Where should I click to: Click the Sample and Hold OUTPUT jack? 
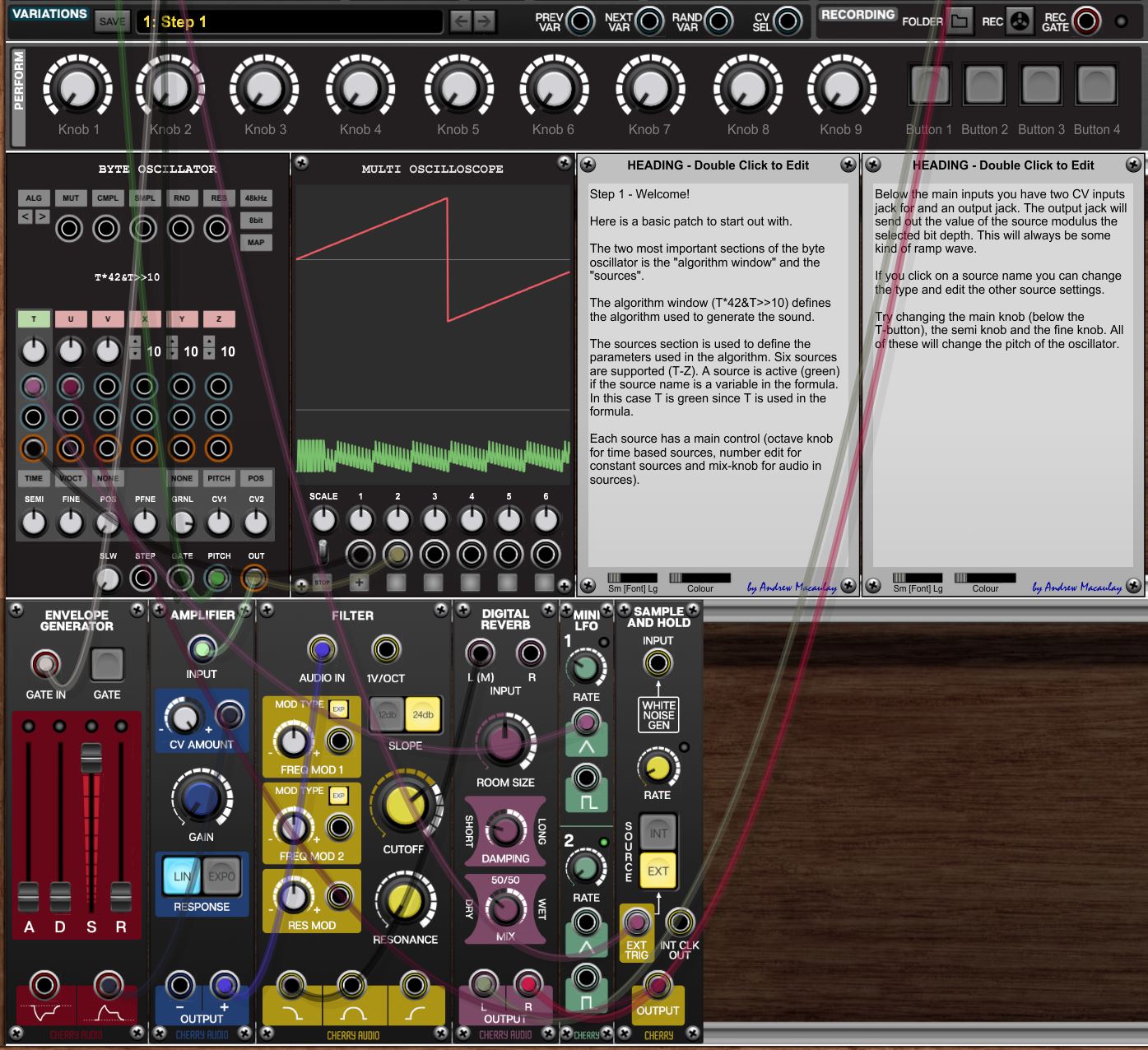coord(657,984)
